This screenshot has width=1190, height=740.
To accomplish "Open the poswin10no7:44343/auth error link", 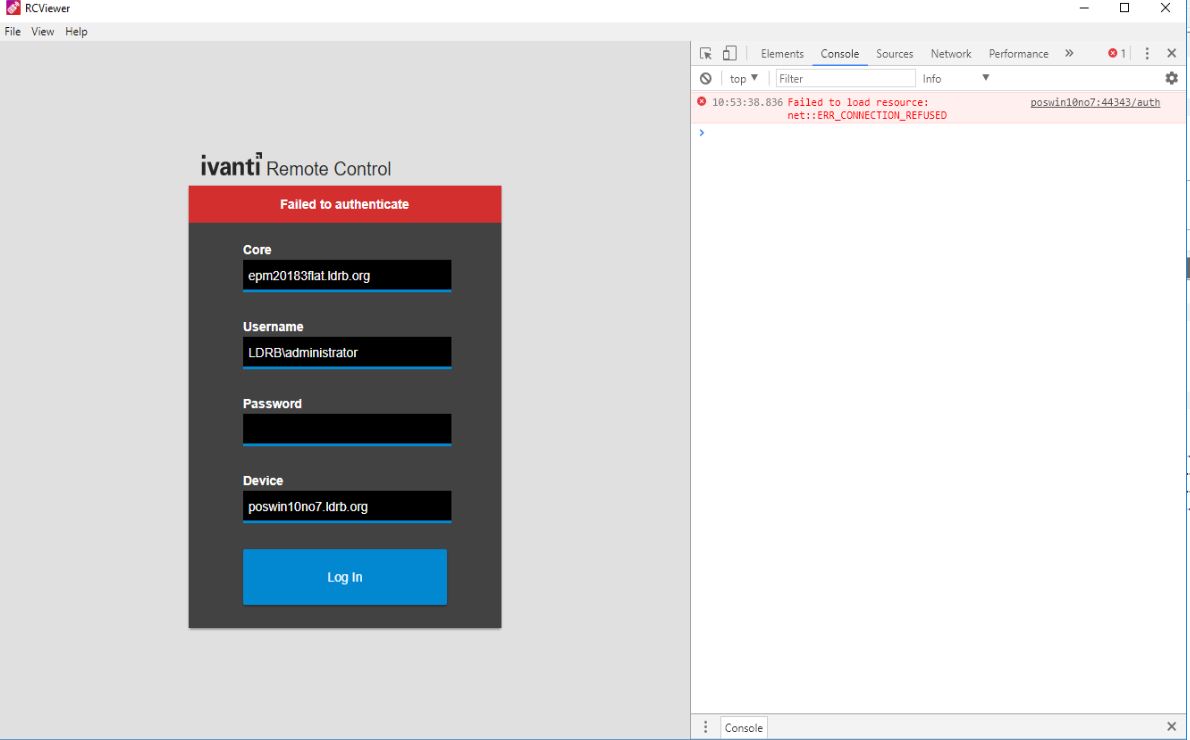I will coord(1095,101).
